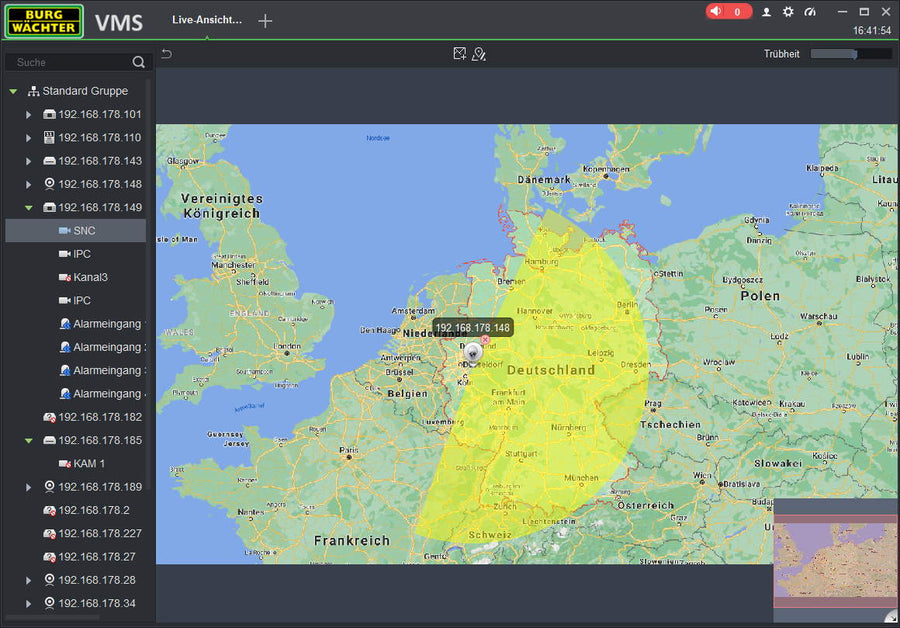Click the red alarm speaker counter

pyautogui.click(x=728, y=12)
